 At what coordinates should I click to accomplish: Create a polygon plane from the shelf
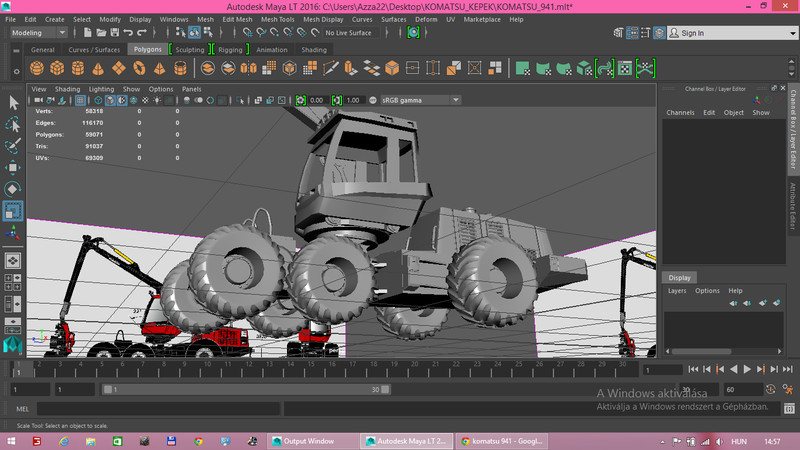pos(119,68)
